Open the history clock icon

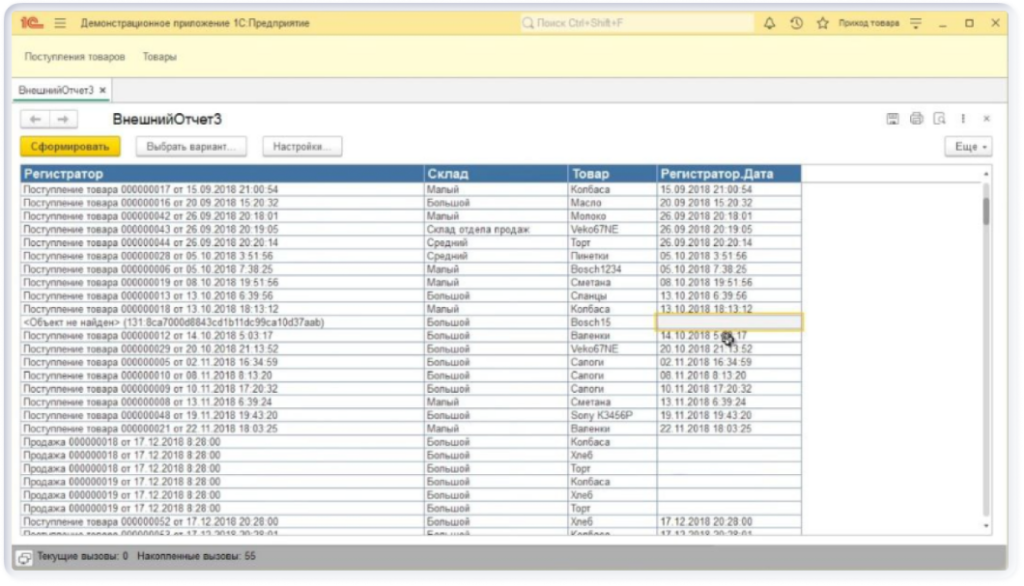click(796, 23)
